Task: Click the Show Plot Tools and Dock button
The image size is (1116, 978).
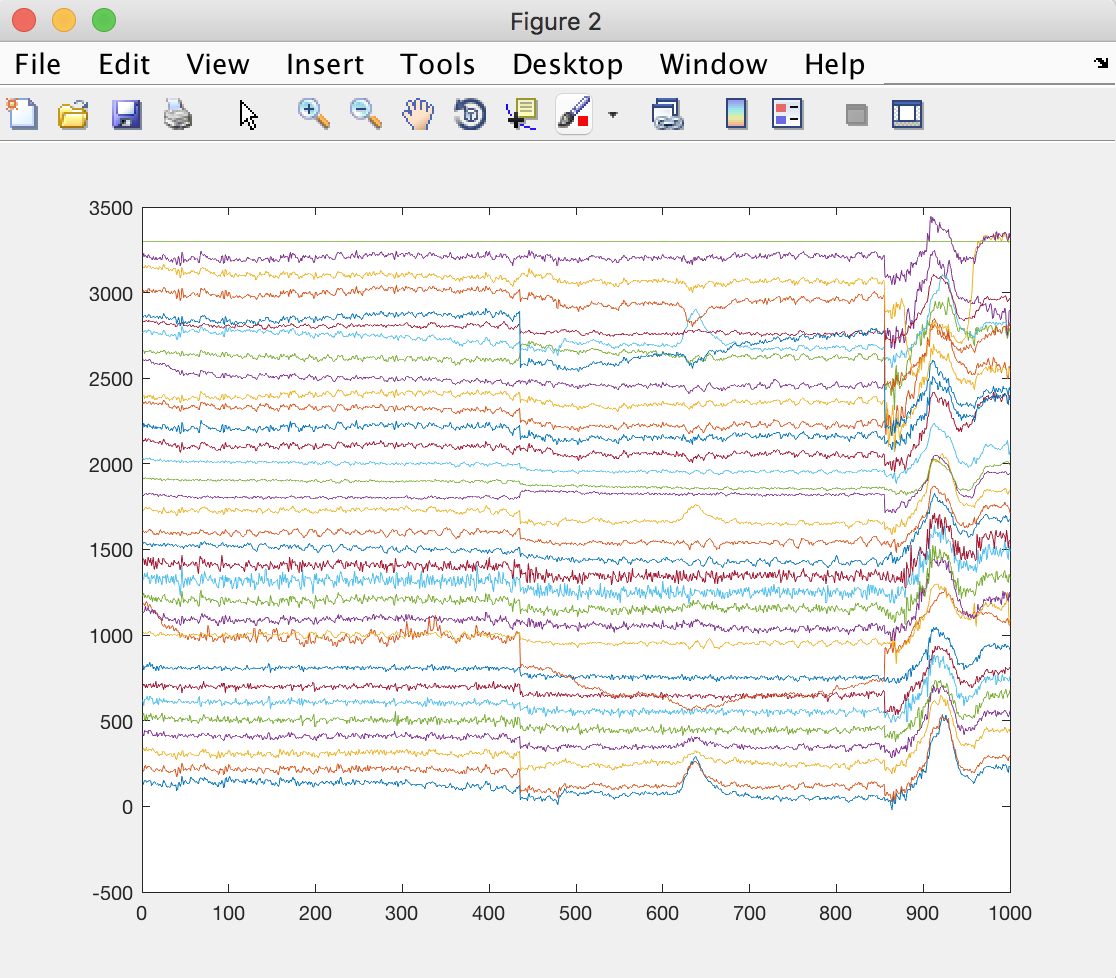Action: tap(907, 115)
